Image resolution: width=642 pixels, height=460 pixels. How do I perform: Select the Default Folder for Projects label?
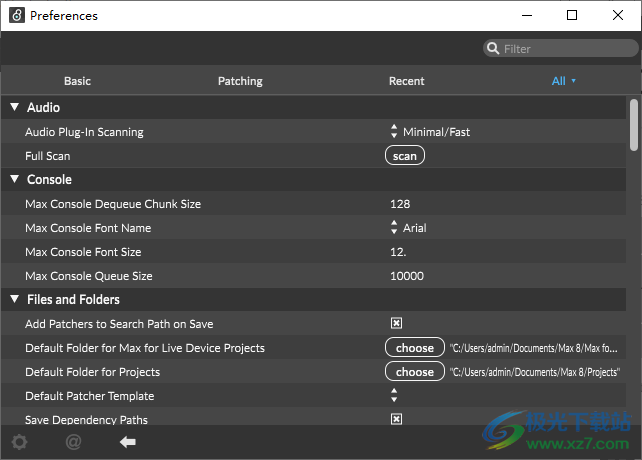click(x=93, y=372)
